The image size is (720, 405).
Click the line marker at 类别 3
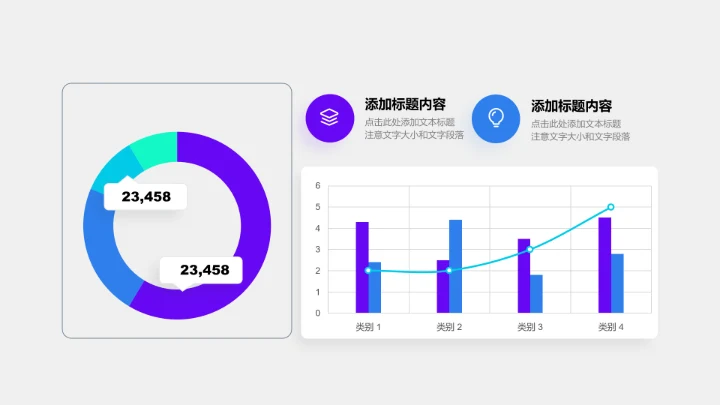[x=530, y=249]
